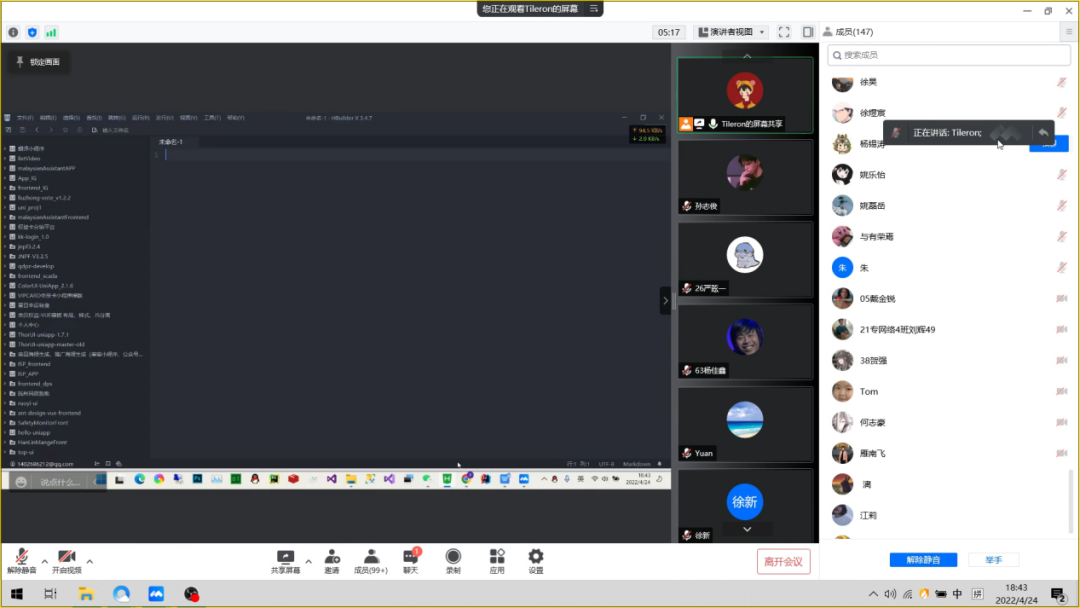Click 锁定画面 to pin the view
The height and width of the screenshot is (608, 1080).
click(37, 62)
